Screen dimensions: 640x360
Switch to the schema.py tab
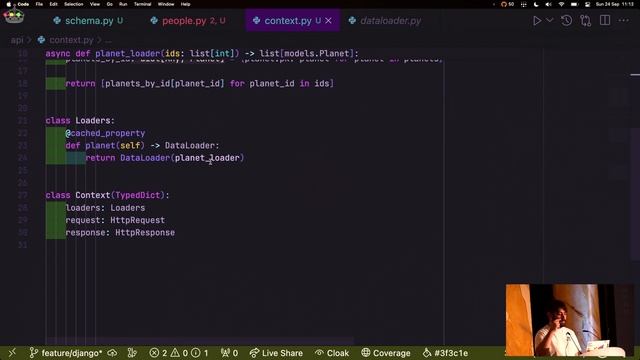(88, 21)
